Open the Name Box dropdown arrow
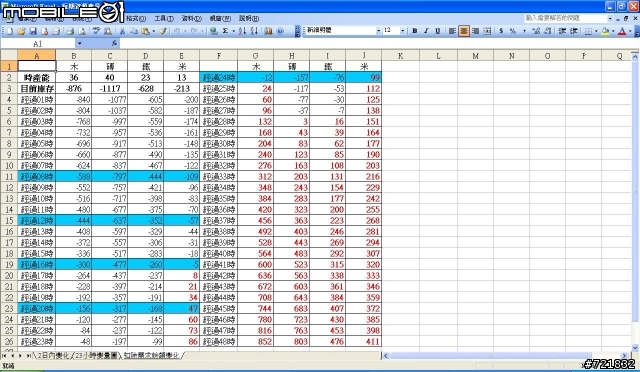The width and height of the screenshot is (640, 372). click(79, 44)
